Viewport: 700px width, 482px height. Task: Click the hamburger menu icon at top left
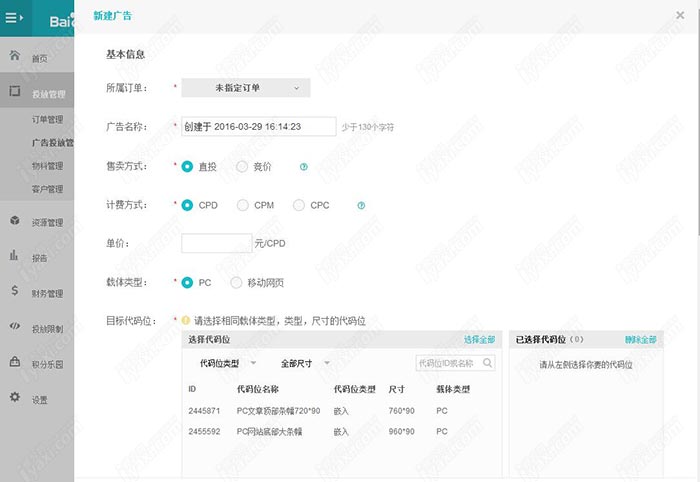pyautogui.click(x=14, y=16)
